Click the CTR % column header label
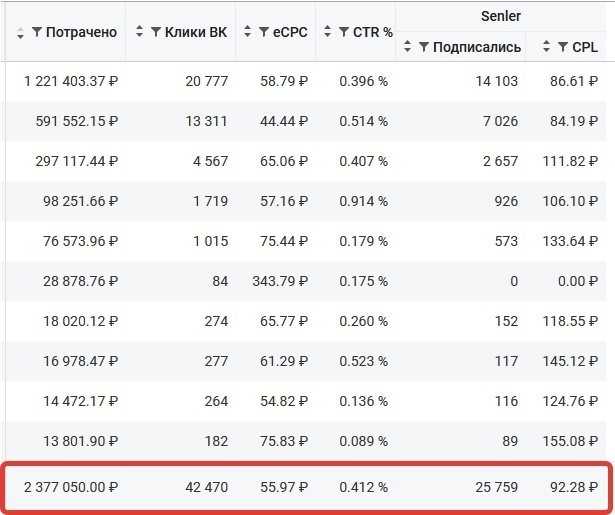 tap(373, 32)
